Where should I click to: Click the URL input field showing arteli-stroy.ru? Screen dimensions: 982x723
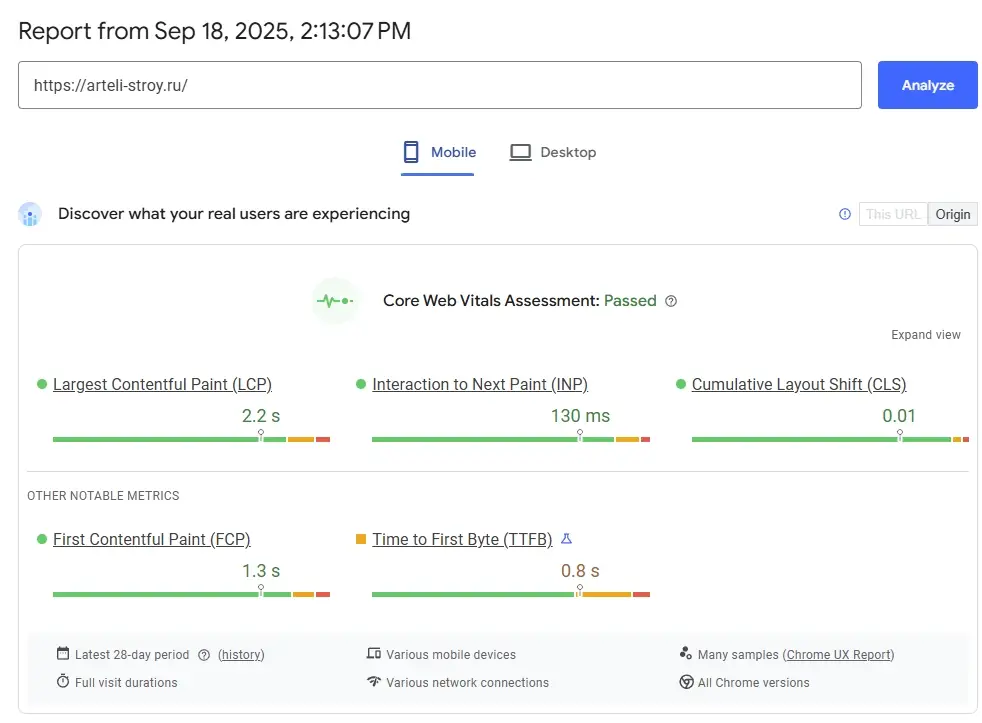coord(440,85)
